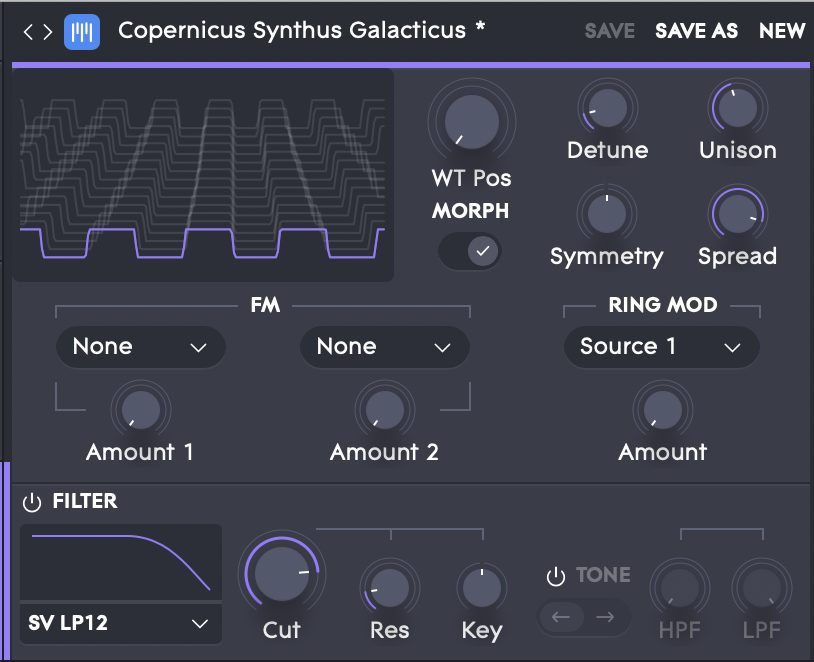This screenshot has height=662, width=814.
Task: Click the filter Cut knob
Action: click(x=282, y=574)
